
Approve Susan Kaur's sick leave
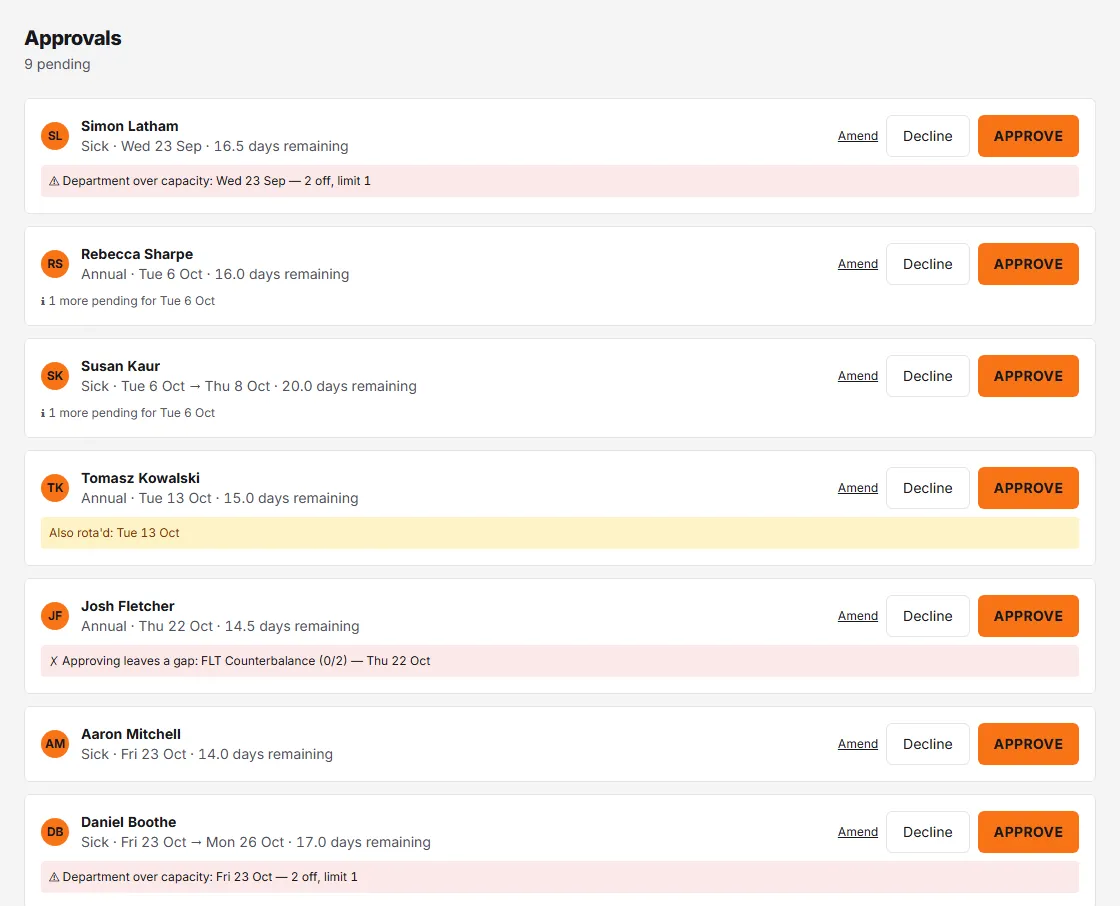(1028, 376)
